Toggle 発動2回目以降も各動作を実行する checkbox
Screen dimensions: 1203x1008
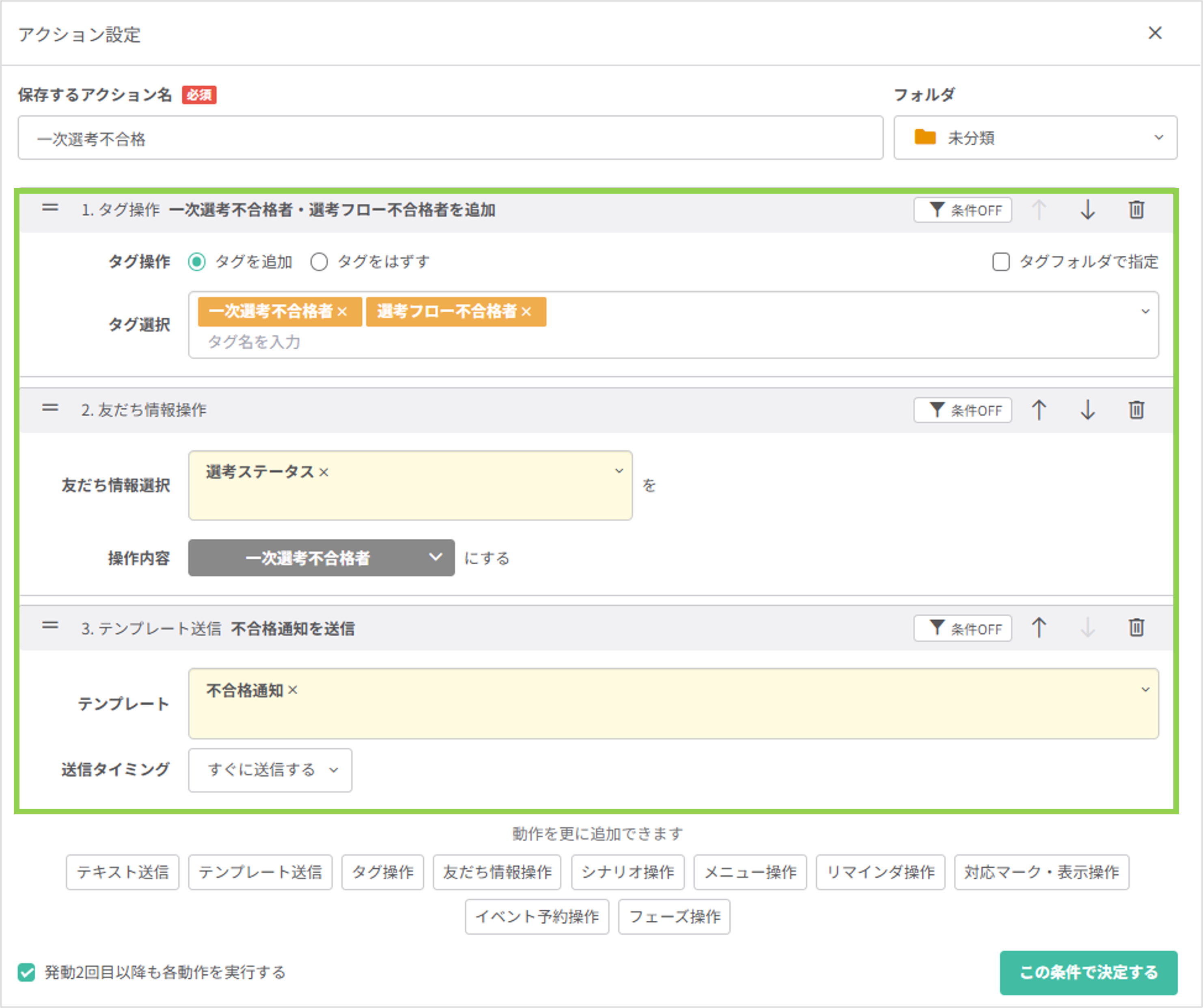pyautogui.click(x=26, y=972)
